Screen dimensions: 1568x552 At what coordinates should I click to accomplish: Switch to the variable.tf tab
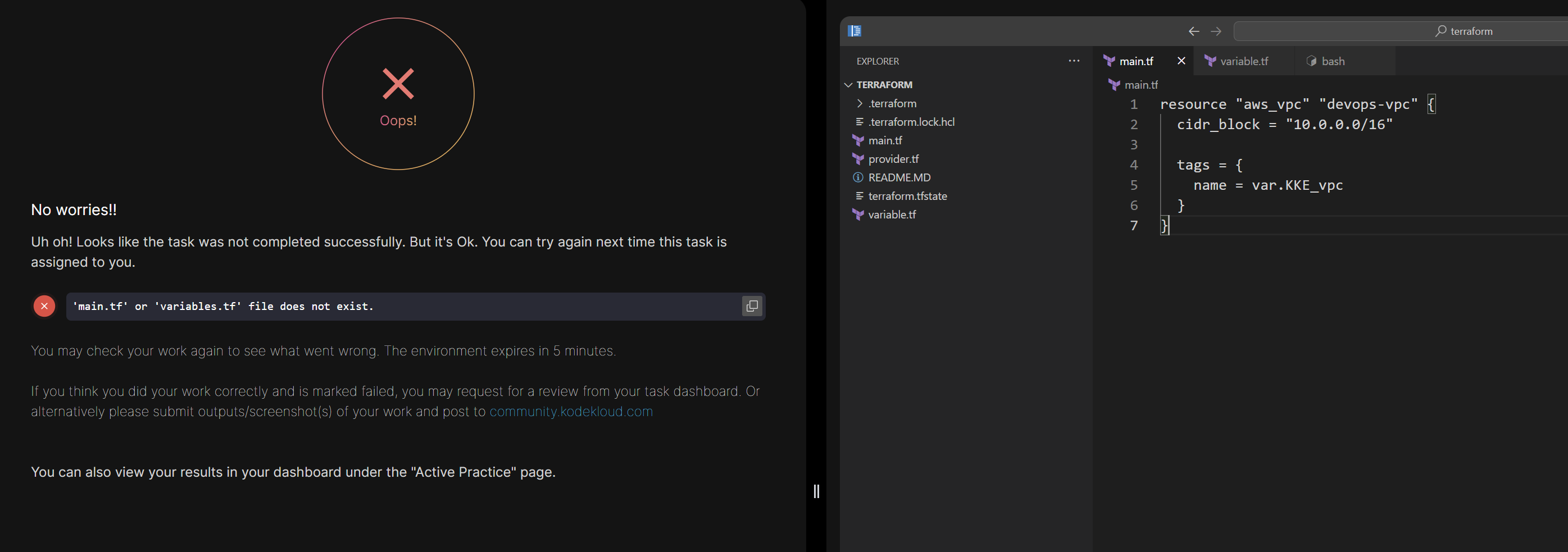(1244, 61)
